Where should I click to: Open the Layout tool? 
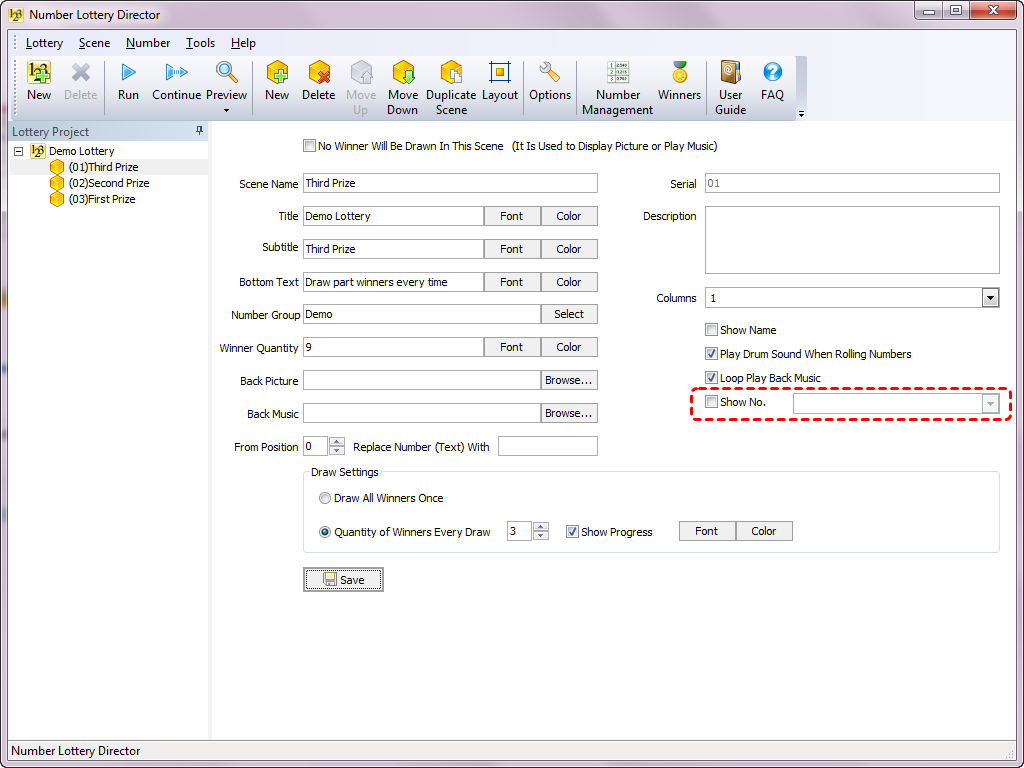pos(499,73)
